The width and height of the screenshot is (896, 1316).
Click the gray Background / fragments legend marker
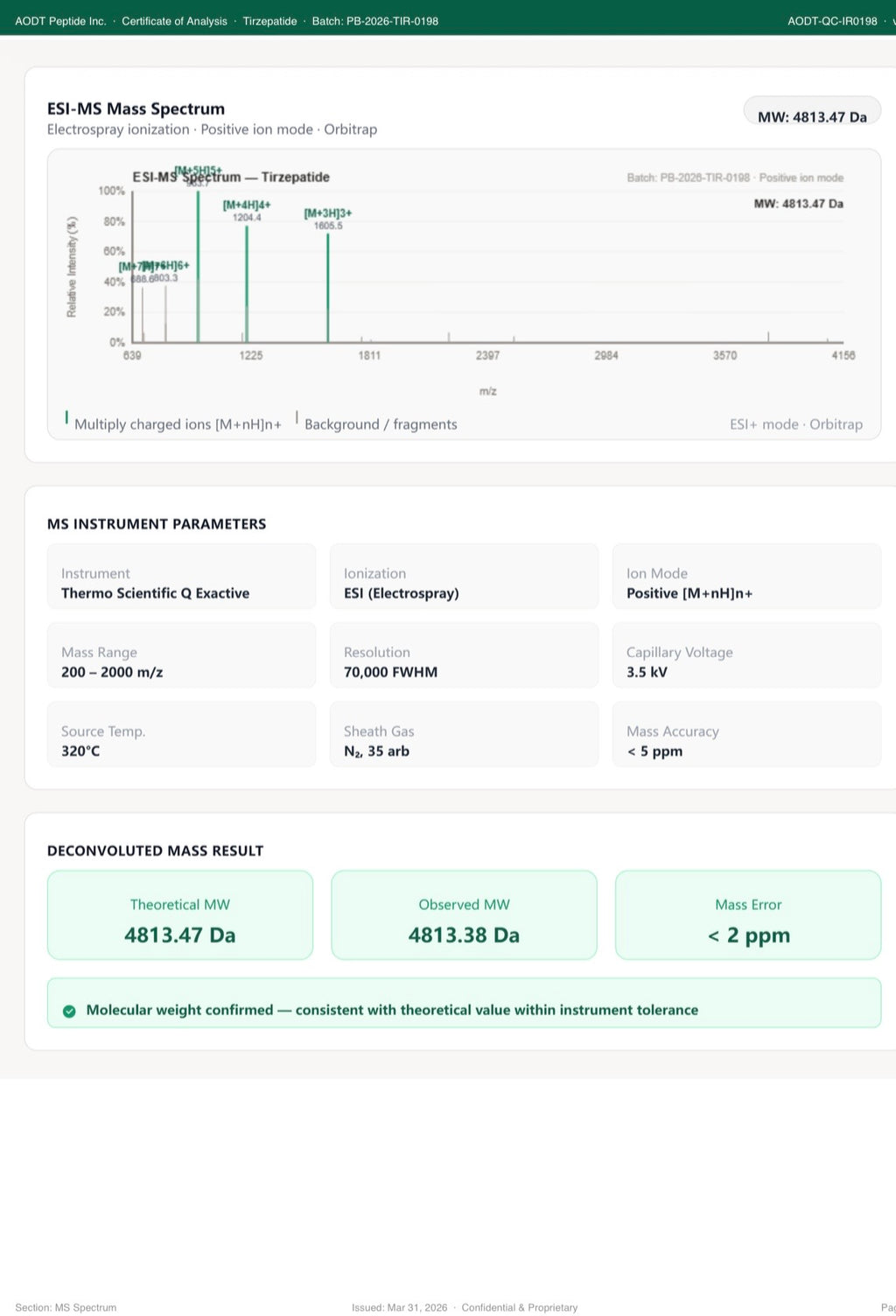pyautogui.click(x=297, y=417)
